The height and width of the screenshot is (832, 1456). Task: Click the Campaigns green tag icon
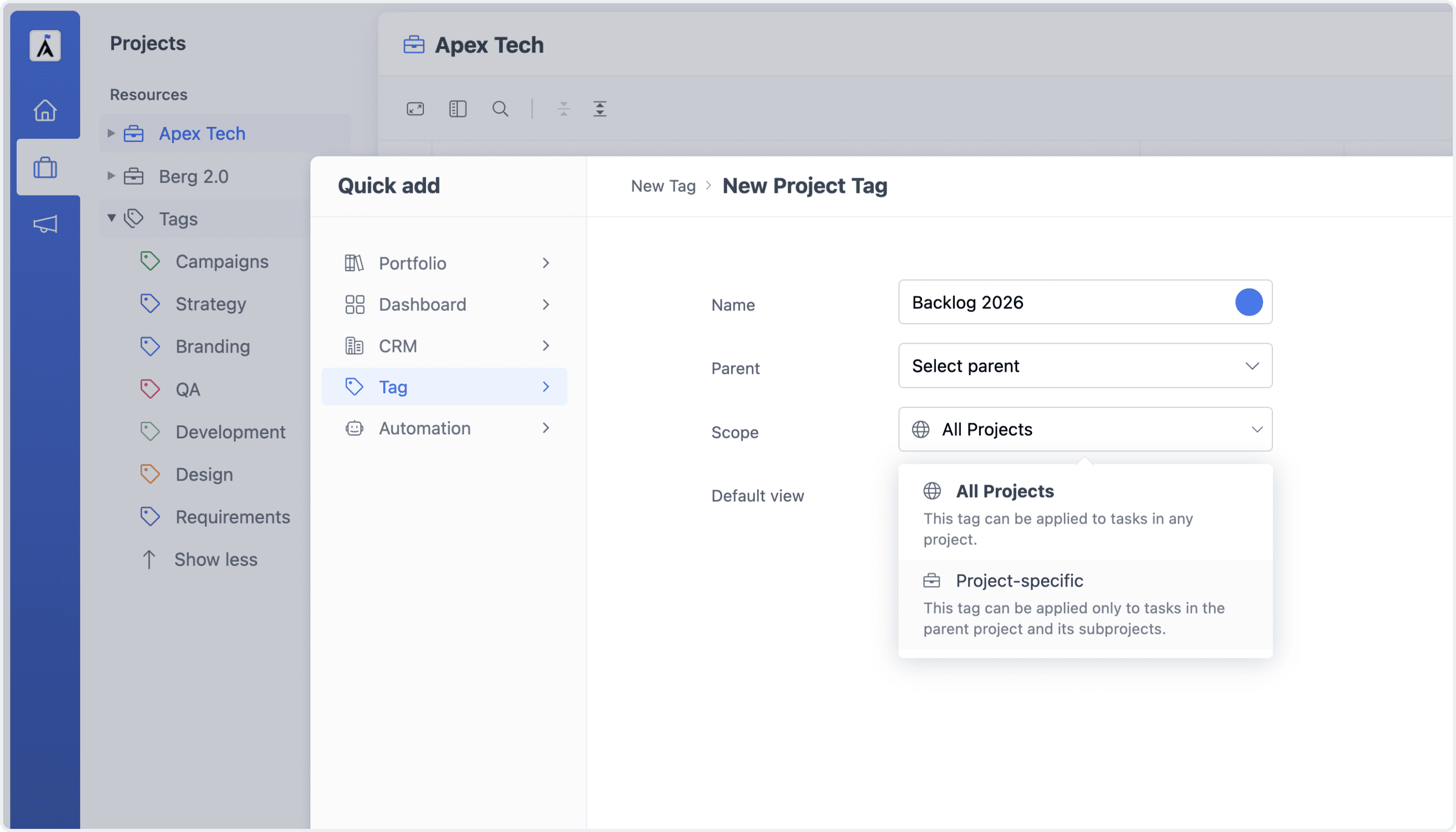point(150,261)
